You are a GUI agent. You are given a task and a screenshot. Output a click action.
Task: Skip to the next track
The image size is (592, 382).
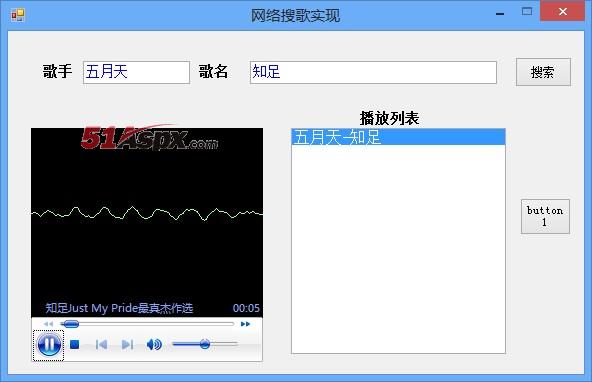pyautogui.click(x=127, y=344)
